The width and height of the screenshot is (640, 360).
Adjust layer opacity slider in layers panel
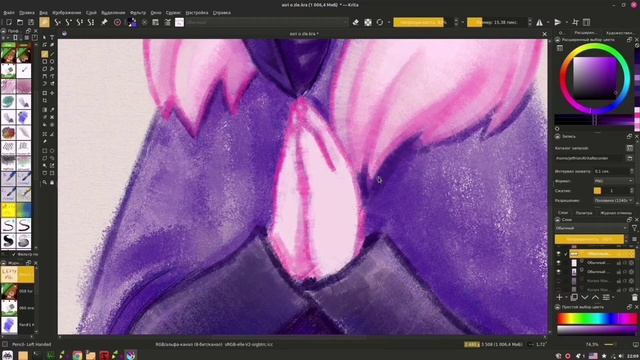click(589, 239)
